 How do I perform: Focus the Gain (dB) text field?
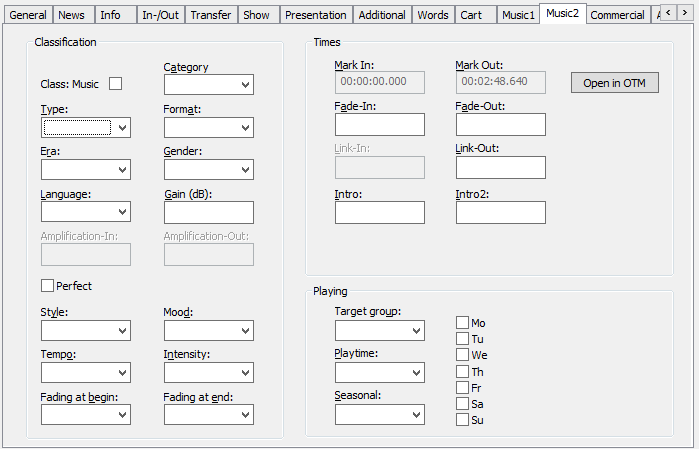point(208,212)
